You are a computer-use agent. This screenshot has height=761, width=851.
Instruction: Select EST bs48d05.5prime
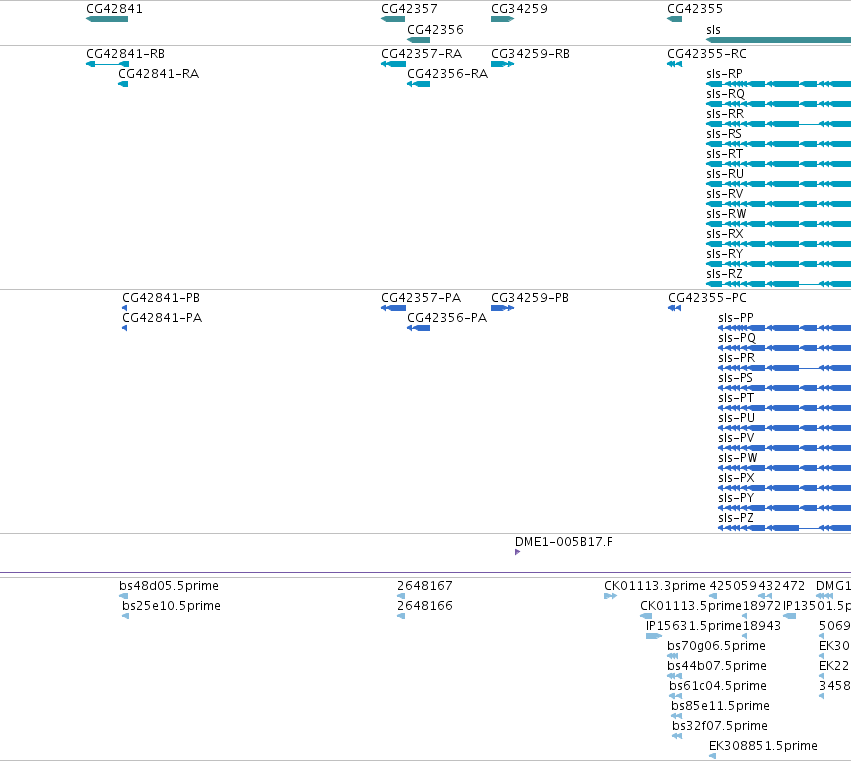click(x=123, y=596)
